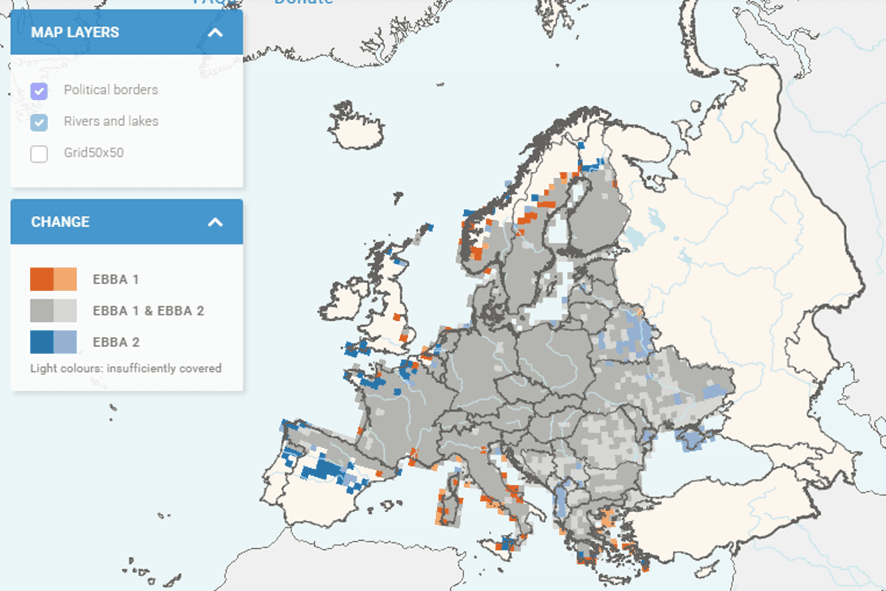The width and height of the screenshot is (886, 591).
Task: Click the light orange EBBA 1 swatch
Action: 64,279
